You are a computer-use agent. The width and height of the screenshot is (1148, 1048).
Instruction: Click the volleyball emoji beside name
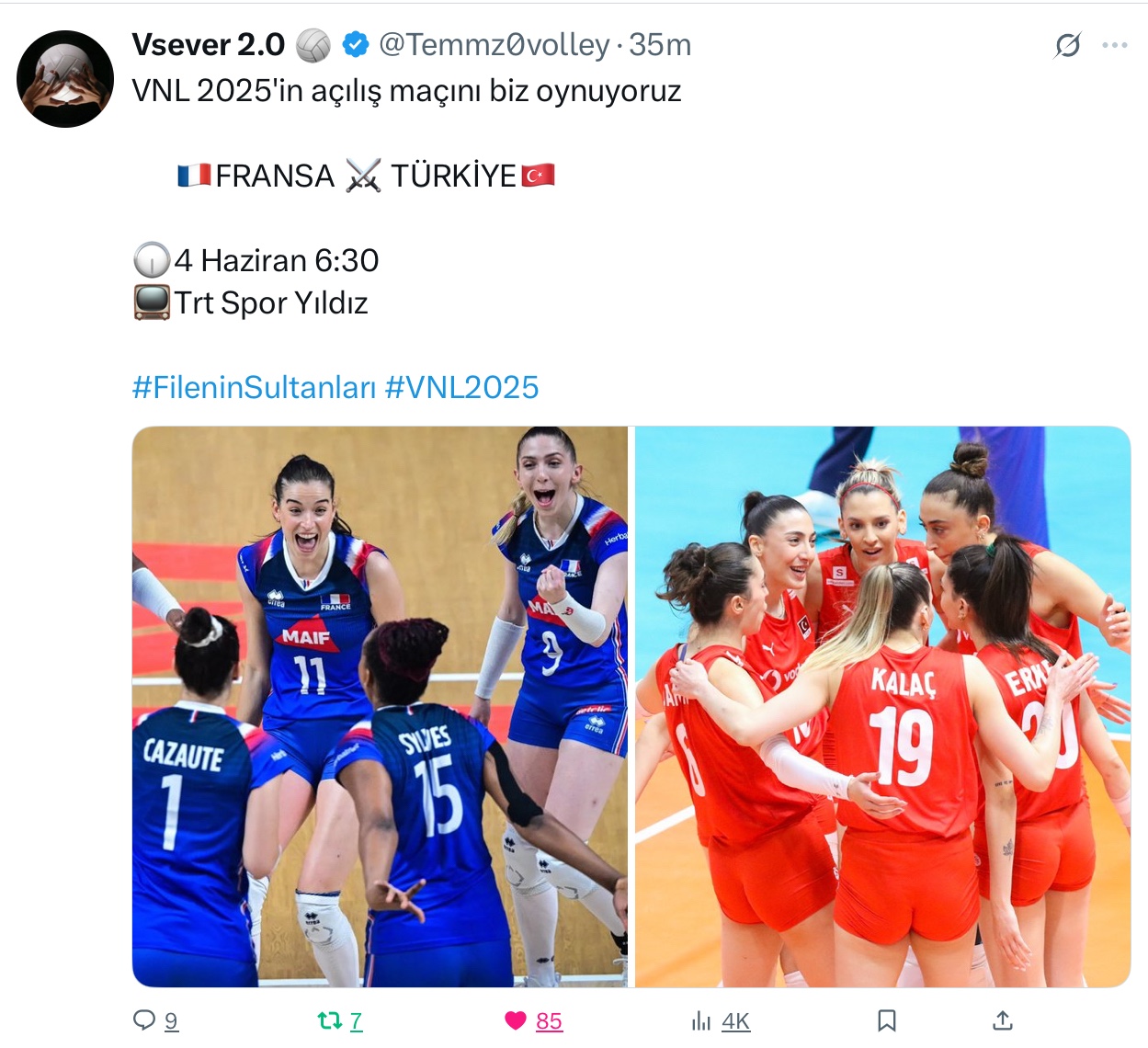(x=313, y=44)
